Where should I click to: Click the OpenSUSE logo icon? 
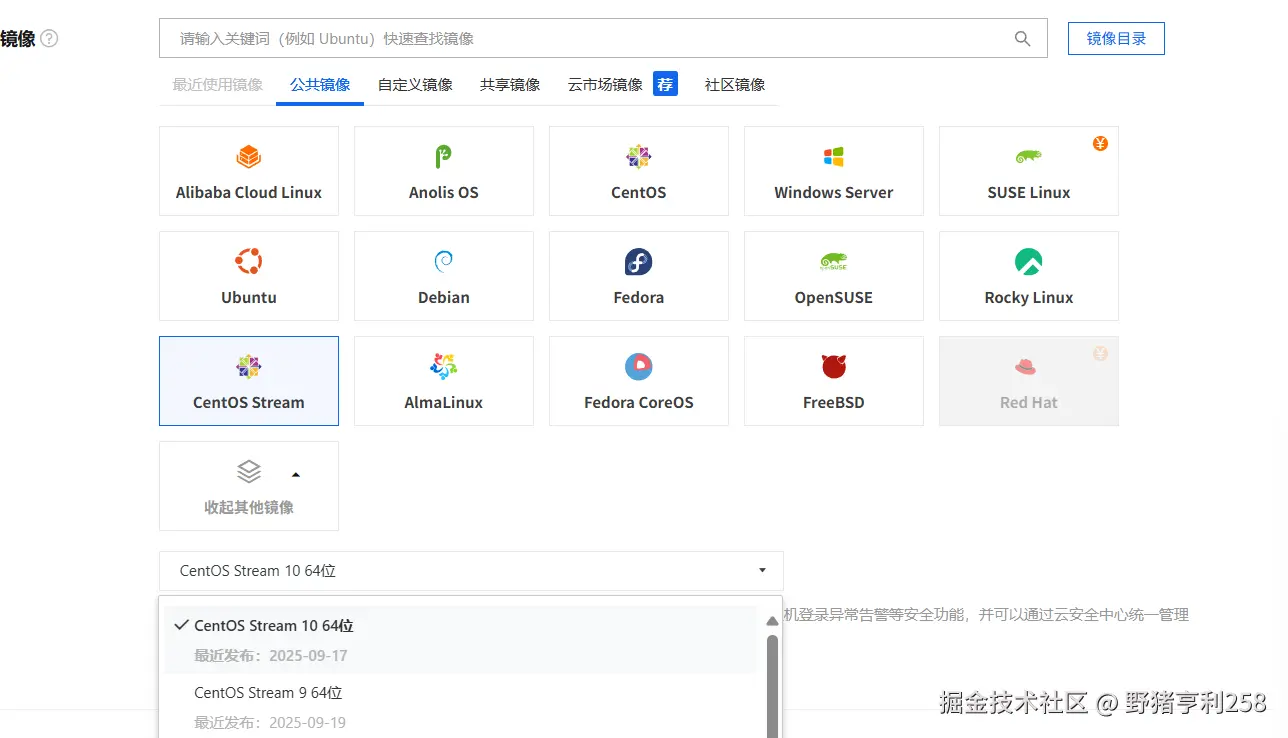pos(833,262)
